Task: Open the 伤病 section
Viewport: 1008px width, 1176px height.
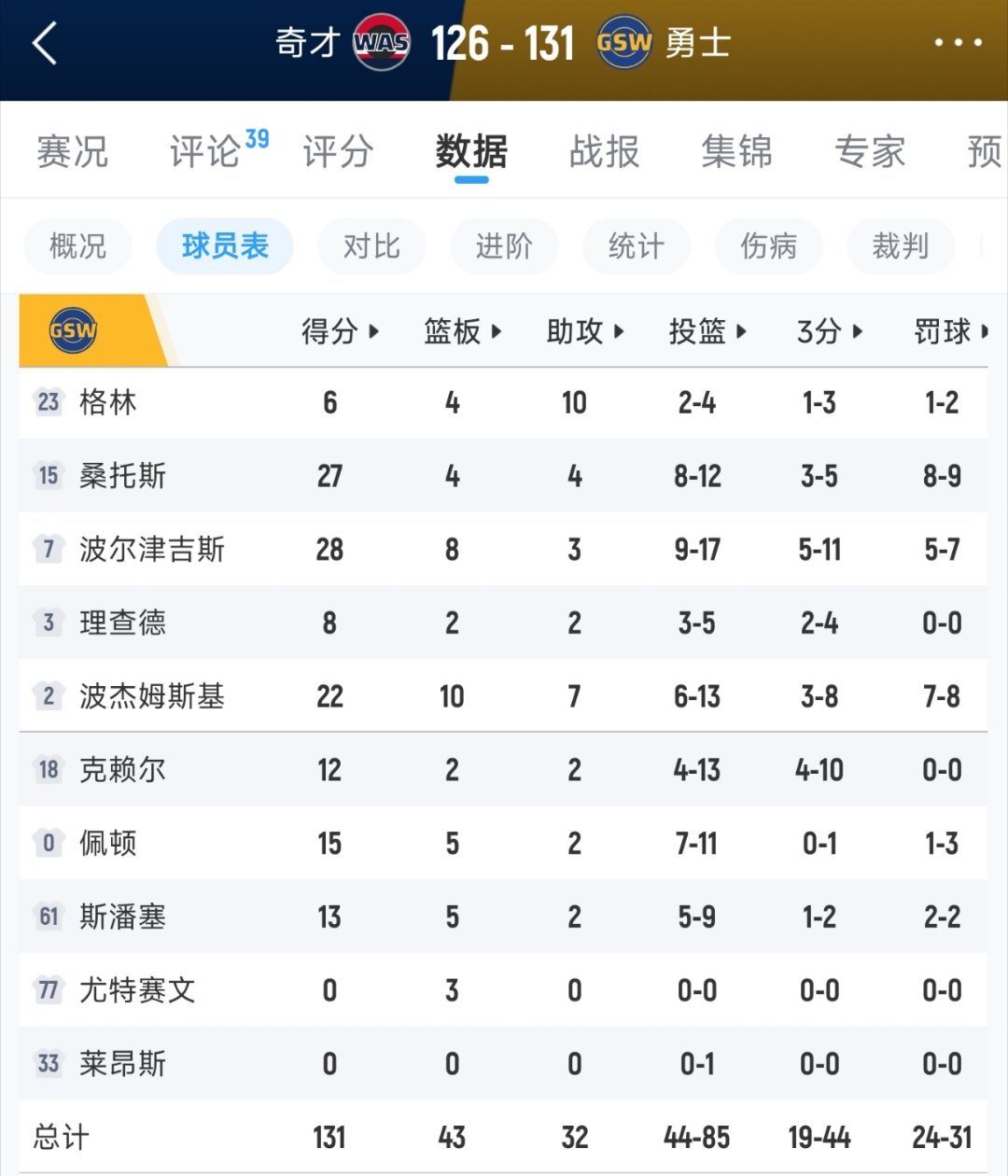Action: point(768,246)
